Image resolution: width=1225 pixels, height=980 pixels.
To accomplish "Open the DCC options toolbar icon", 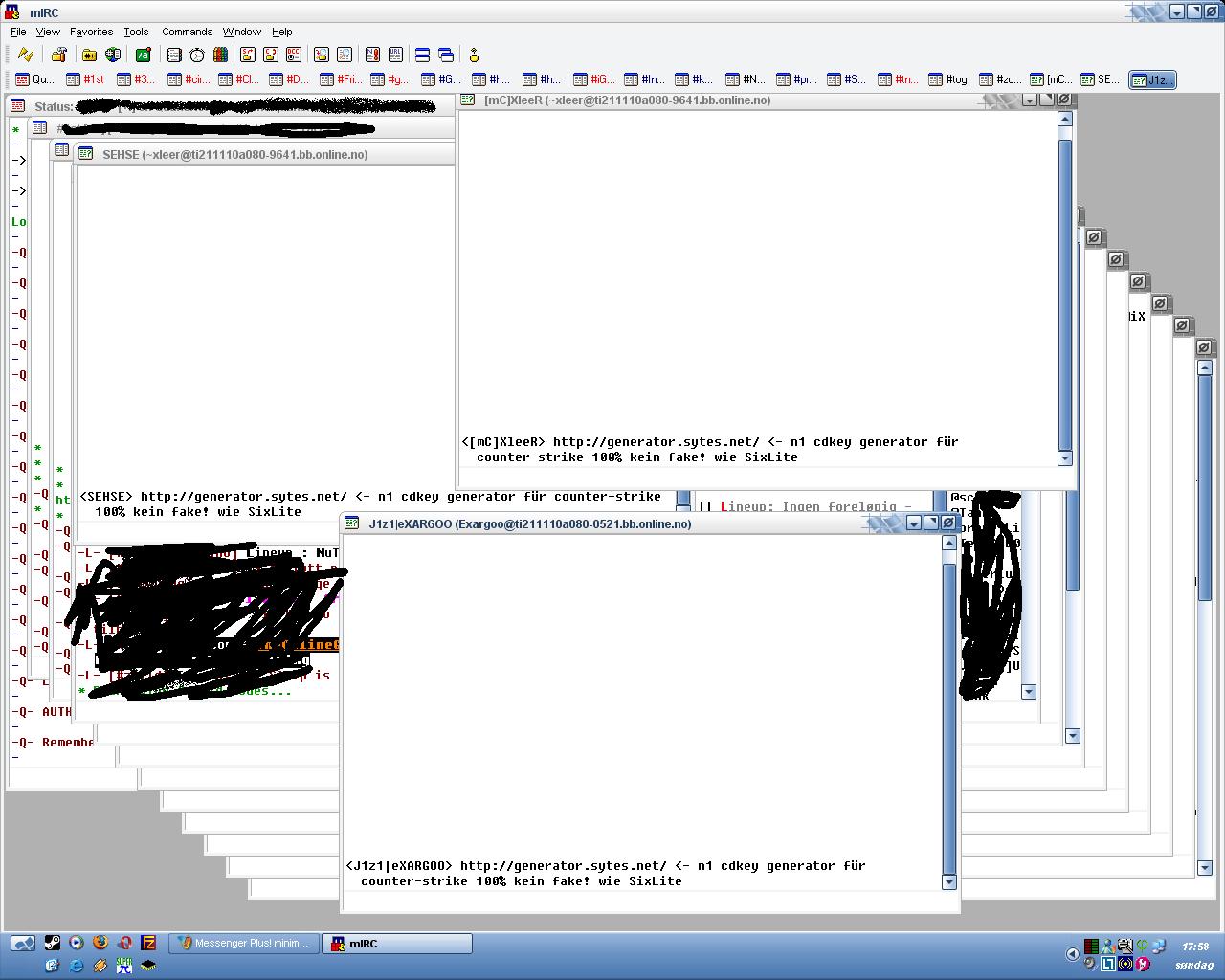I will click(294, 55).
